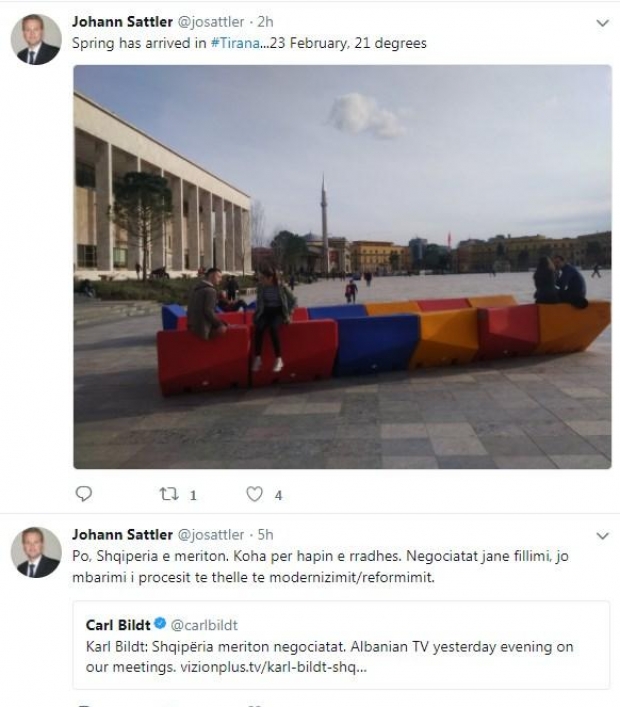620x707 pixels.
Task: Click the retweet count number 1
Action: (x=193, y=495)
